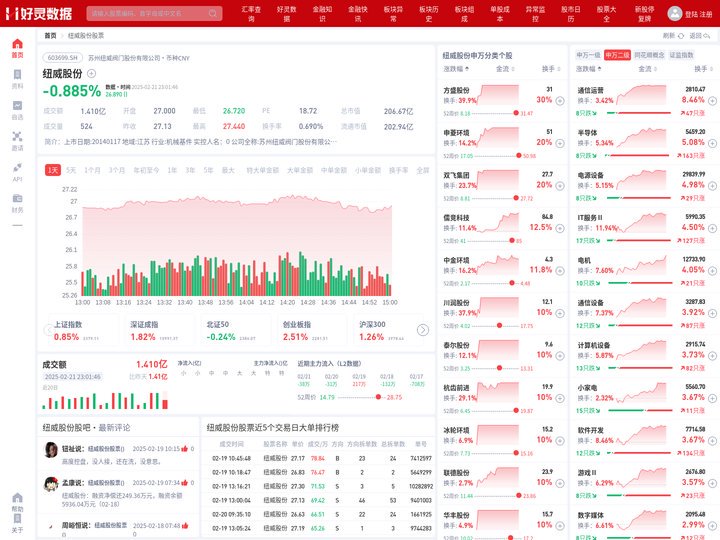Open 新股停复牌 top menu
Image resolution: width=720 pixels, height=540 pixels.
[645, 13]
